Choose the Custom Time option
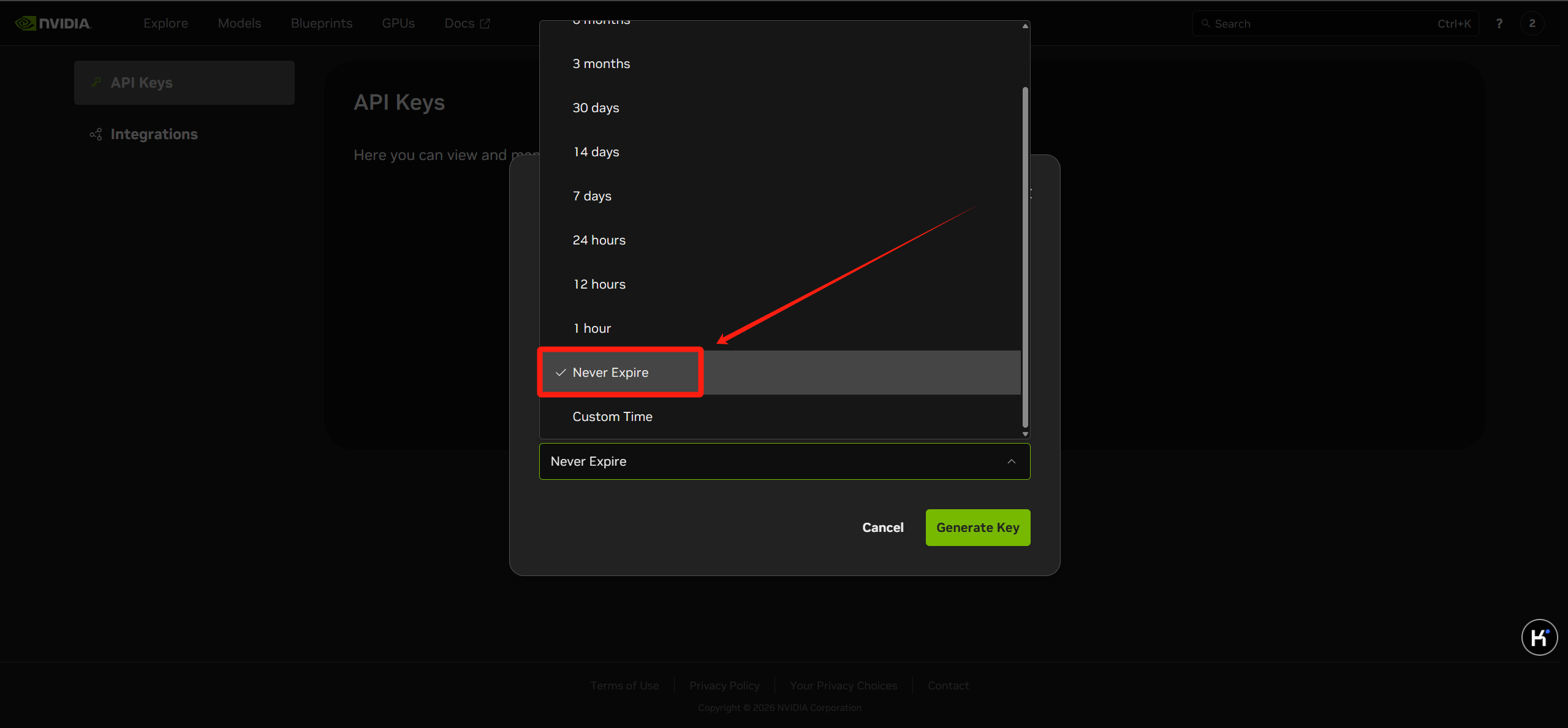The image size is (1568, 728). (x=612, y=417)
